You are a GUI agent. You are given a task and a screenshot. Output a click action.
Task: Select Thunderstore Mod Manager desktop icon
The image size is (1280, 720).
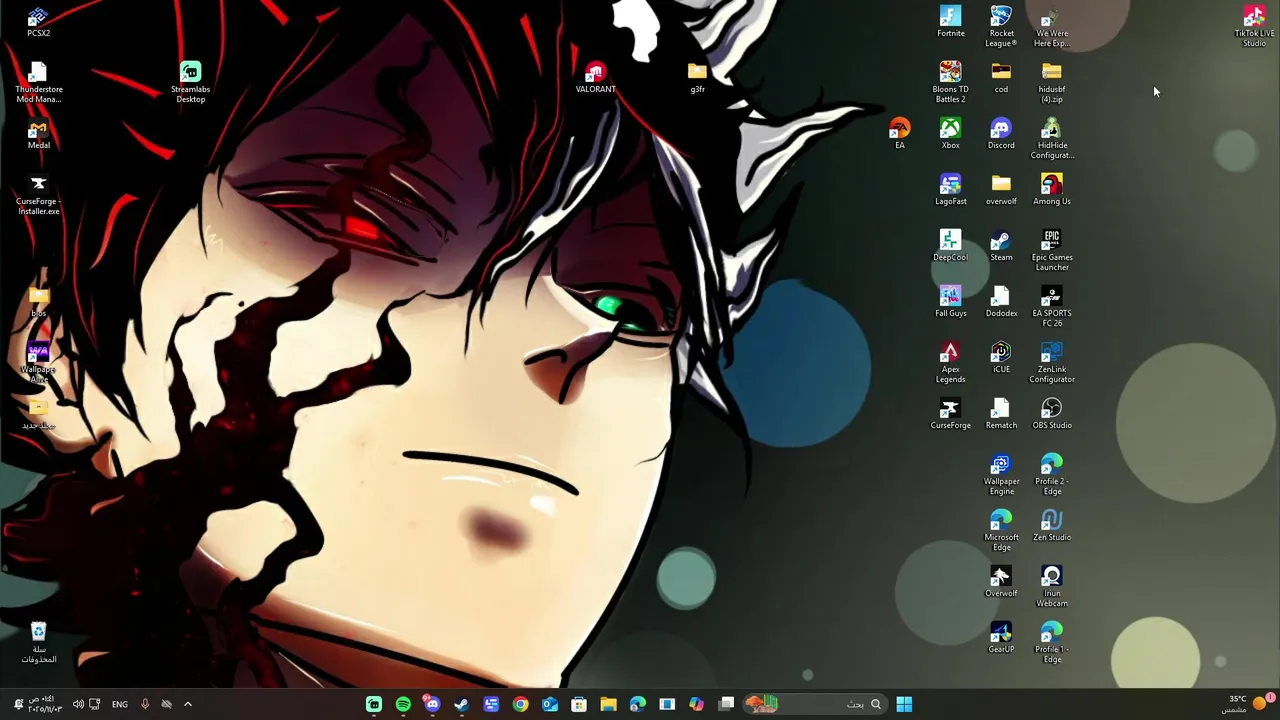pyautogui.click(x=38, y=84)
